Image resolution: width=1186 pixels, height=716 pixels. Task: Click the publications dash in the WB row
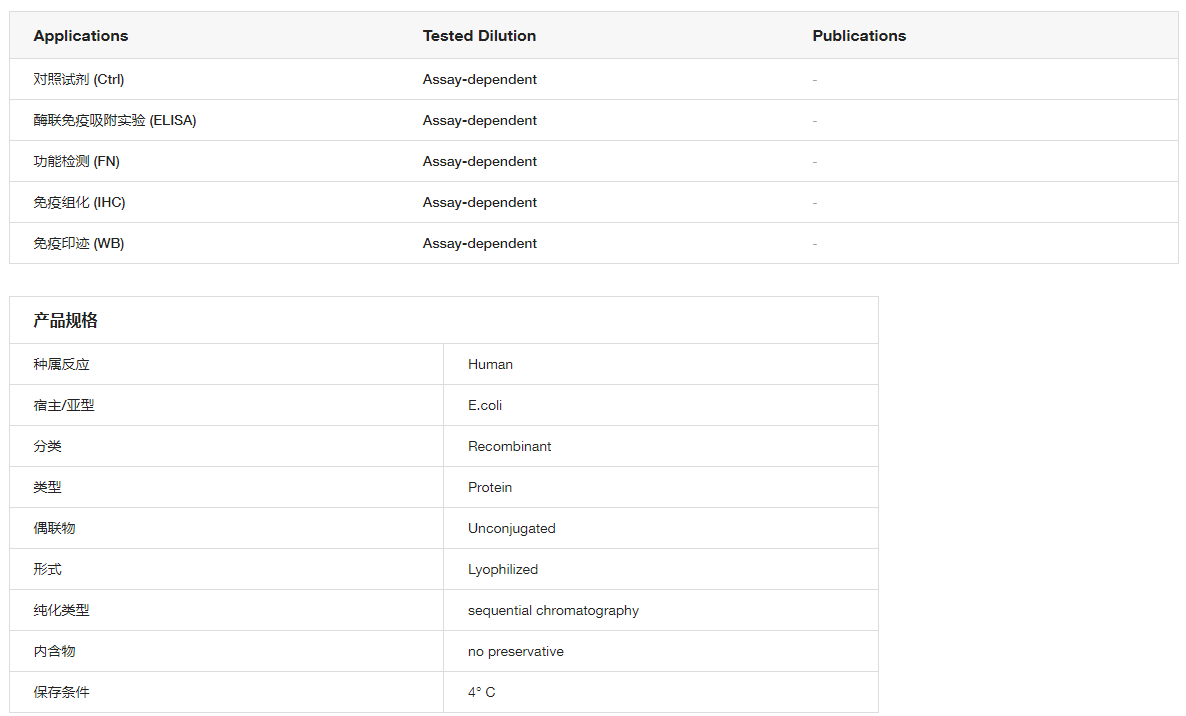tap(815, 243)
